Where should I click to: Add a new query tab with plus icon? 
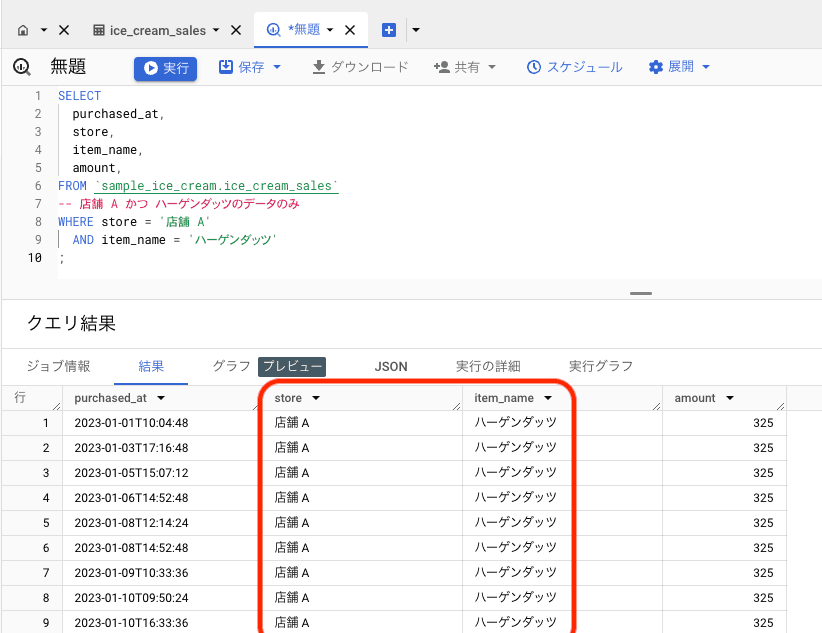click(389, 30)
